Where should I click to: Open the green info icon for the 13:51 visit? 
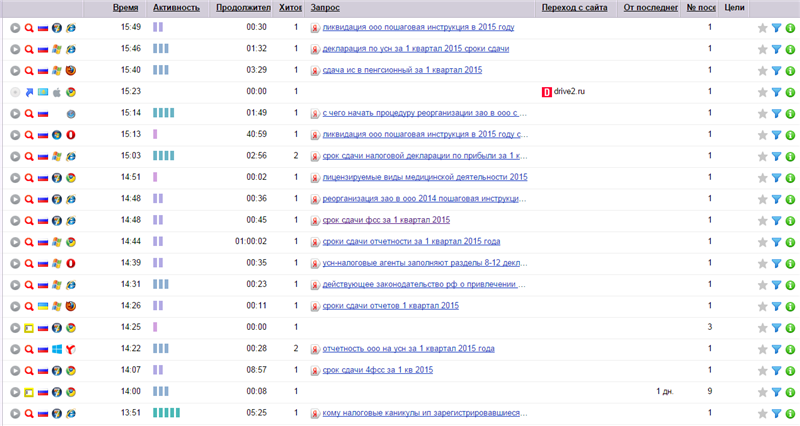pos(790,414)
